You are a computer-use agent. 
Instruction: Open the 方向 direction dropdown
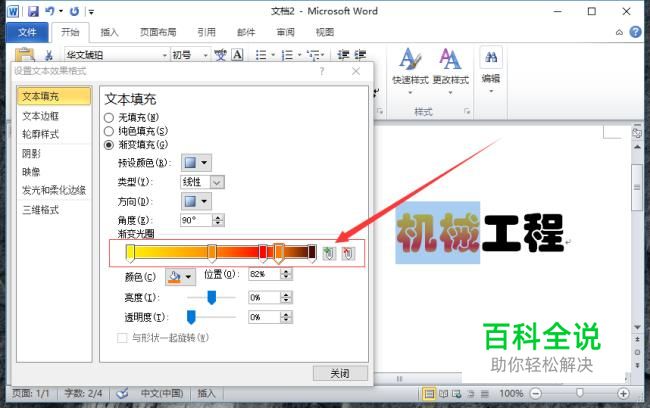[x=196, y=202]
